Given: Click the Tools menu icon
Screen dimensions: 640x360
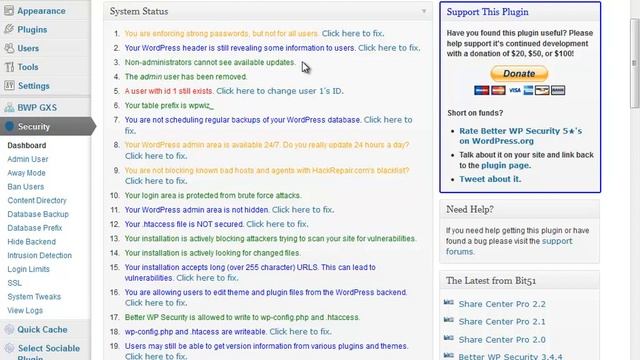Looking at the screenshot, I should [9, 67].
